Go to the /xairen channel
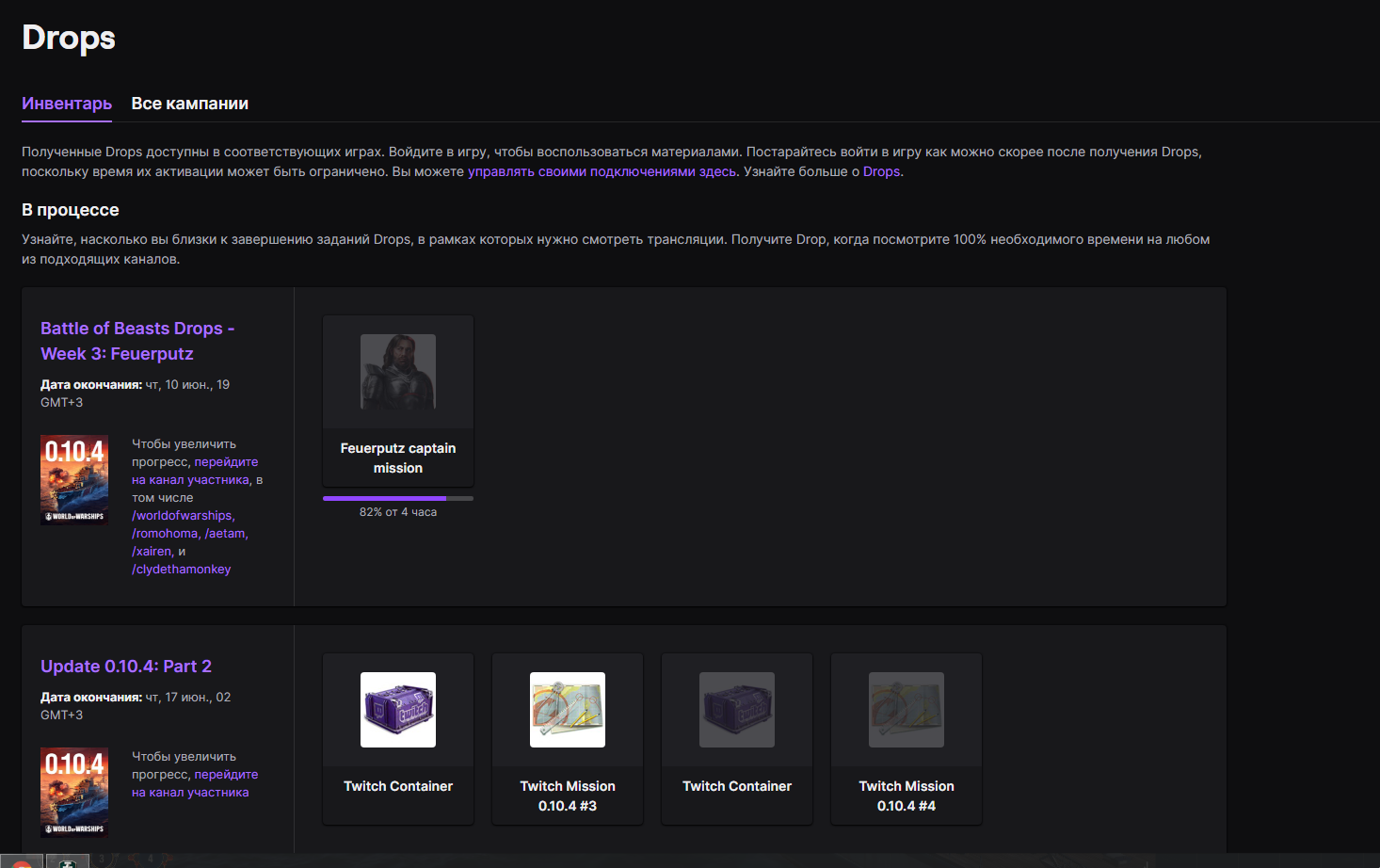 pyautogui.click(x=152, y=552)
